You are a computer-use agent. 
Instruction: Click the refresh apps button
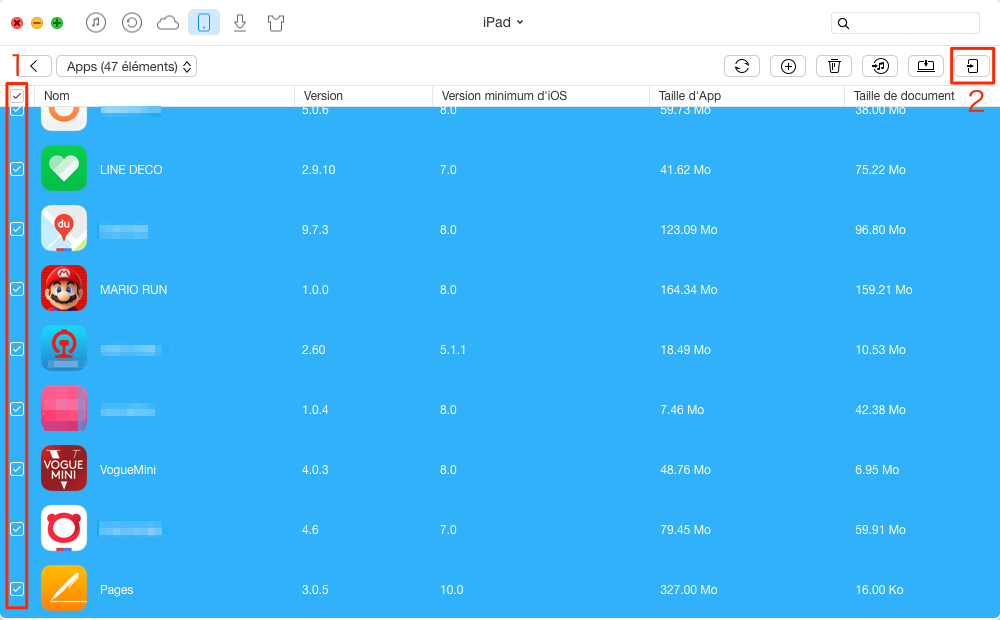(742, 66)
